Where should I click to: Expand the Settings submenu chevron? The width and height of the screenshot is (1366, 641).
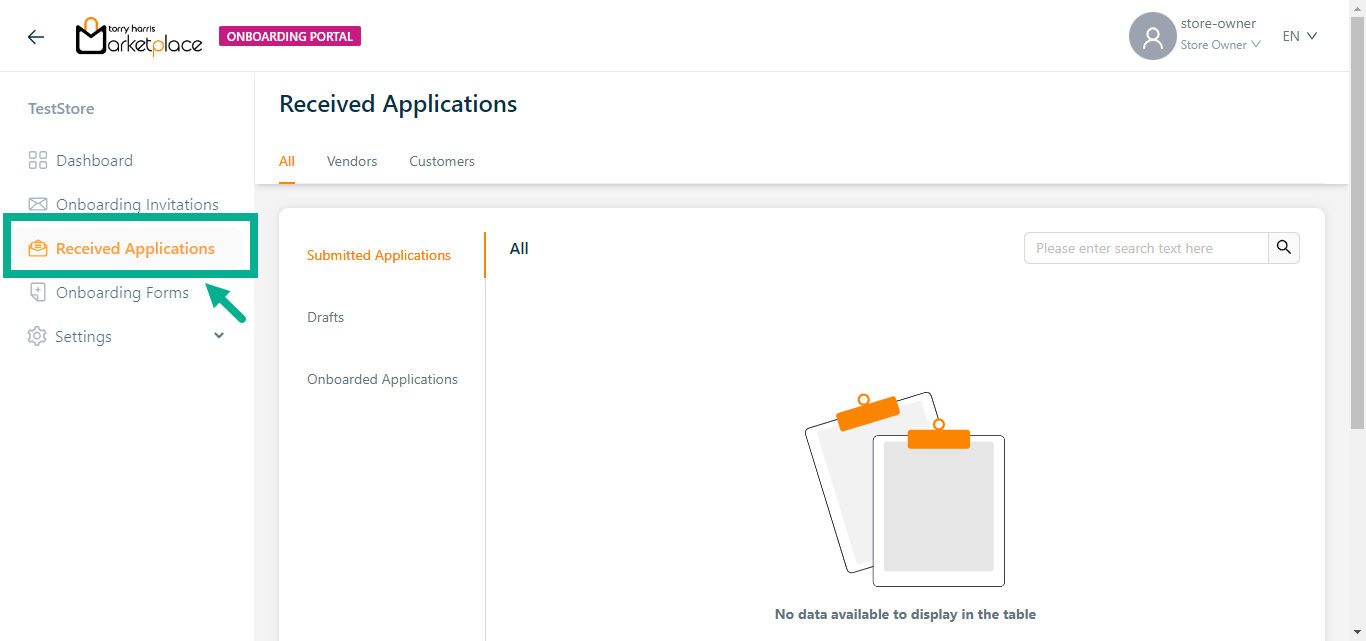219,336
